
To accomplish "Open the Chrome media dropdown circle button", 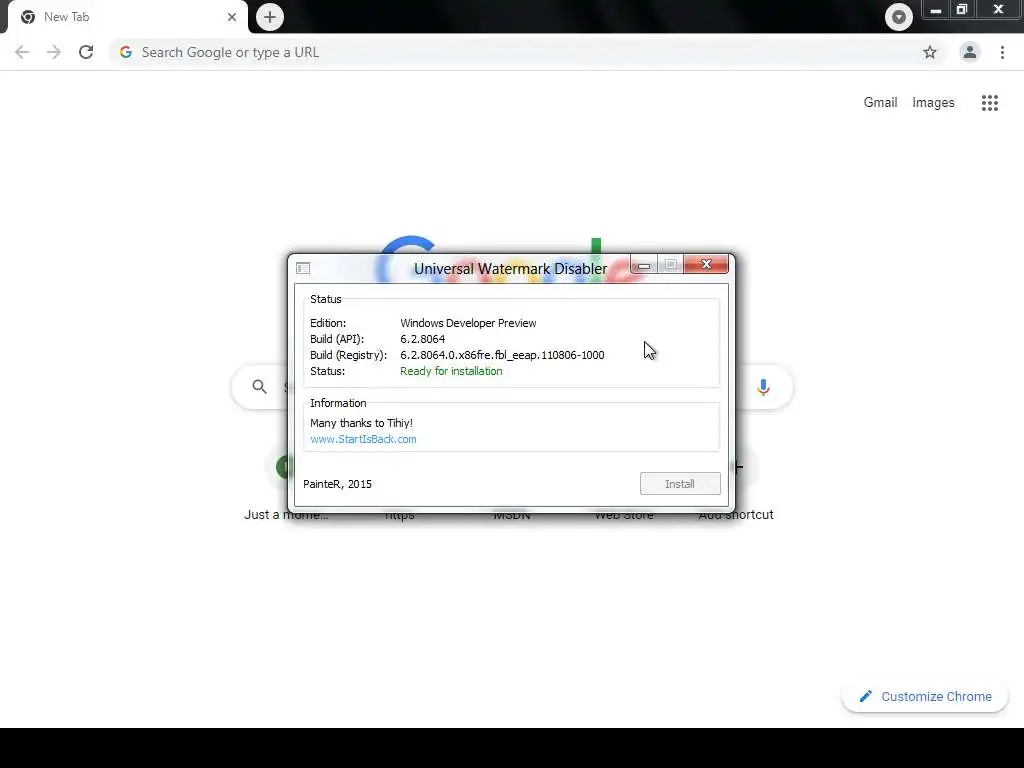I will pos(899,17).
